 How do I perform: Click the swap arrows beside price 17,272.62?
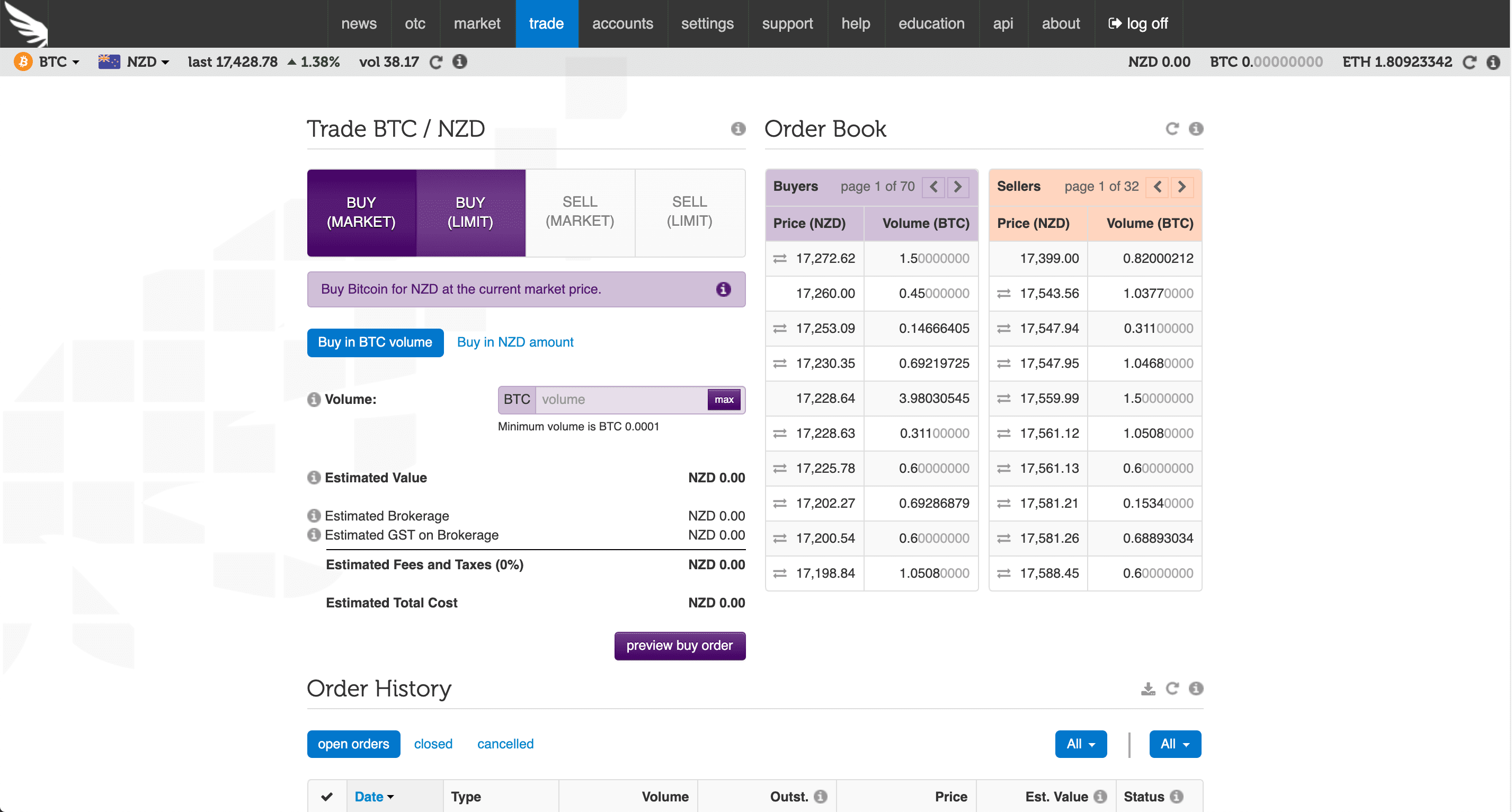coord(779,258)
